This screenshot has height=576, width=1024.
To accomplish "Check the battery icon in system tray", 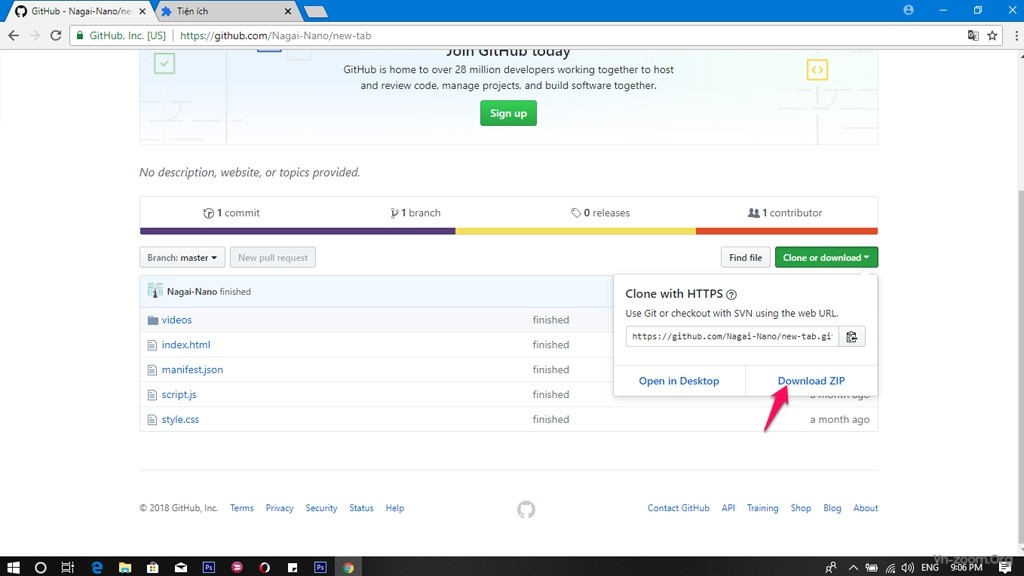I will pos(871,567).
